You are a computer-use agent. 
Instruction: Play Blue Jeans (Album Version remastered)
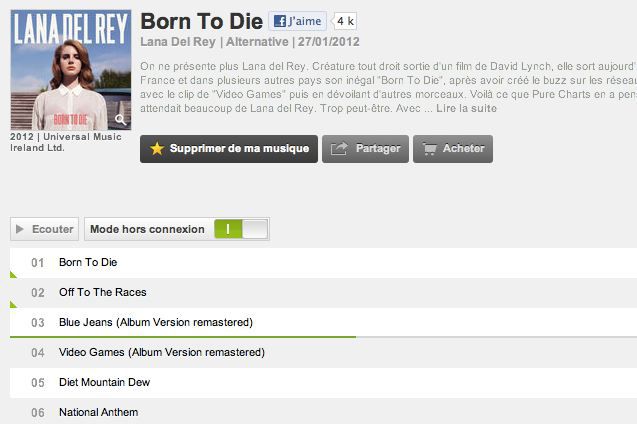(x=155, y=322)
